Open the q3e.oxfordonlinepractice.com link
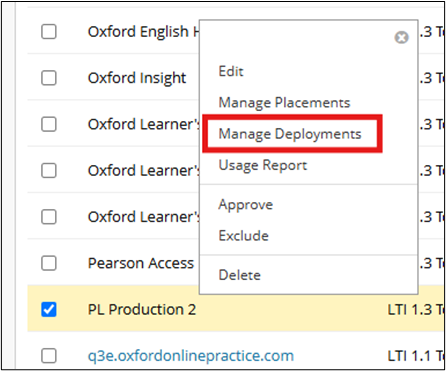 tap(191, 356)
